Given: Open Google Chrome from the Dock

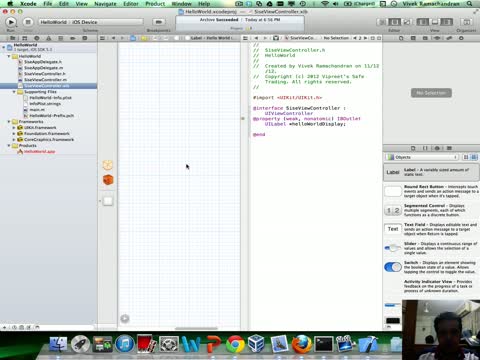Looking at the screenshot, I should point(235,344).
